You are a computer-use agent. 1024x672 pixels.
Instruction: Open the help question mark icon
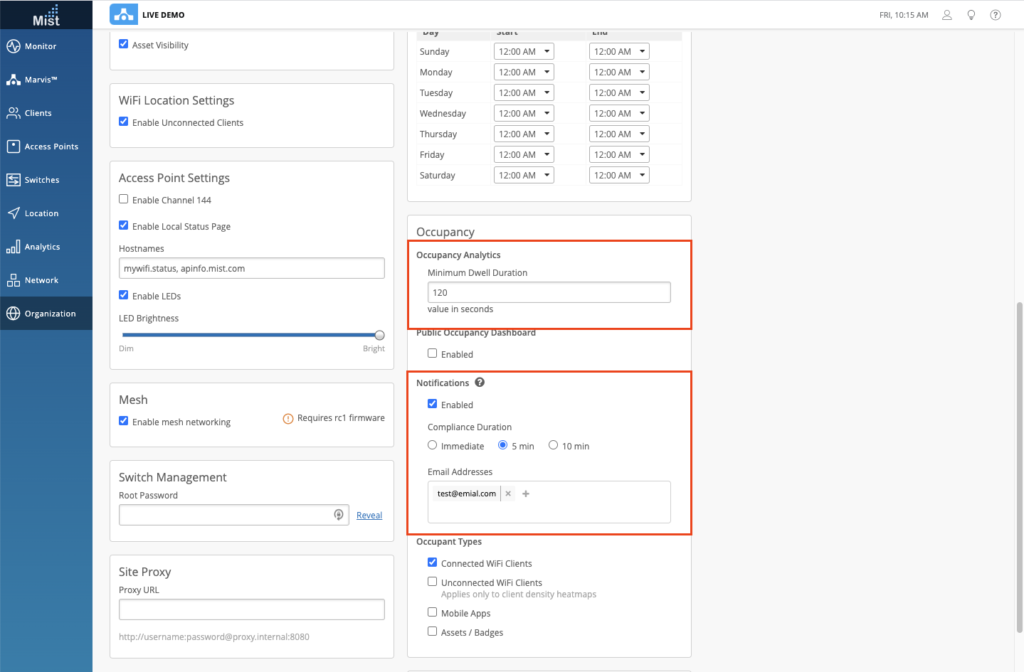pyautogui.click(x=995, y=15)
